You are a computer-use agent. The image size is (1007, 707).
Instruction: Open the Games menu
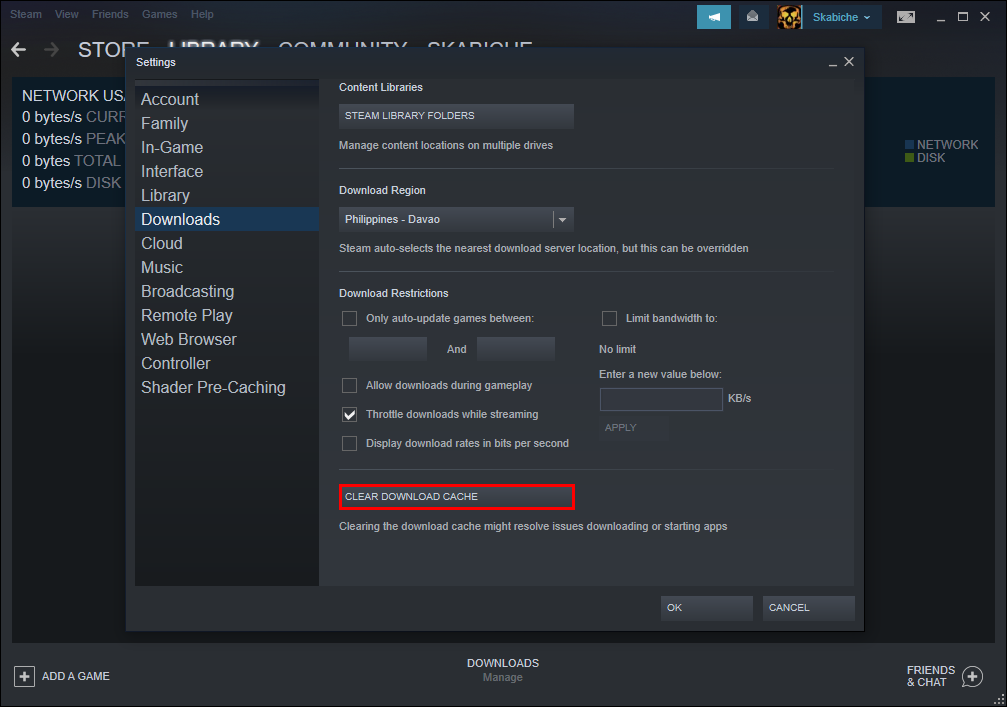pyautogui.click(x=159, y=14)
